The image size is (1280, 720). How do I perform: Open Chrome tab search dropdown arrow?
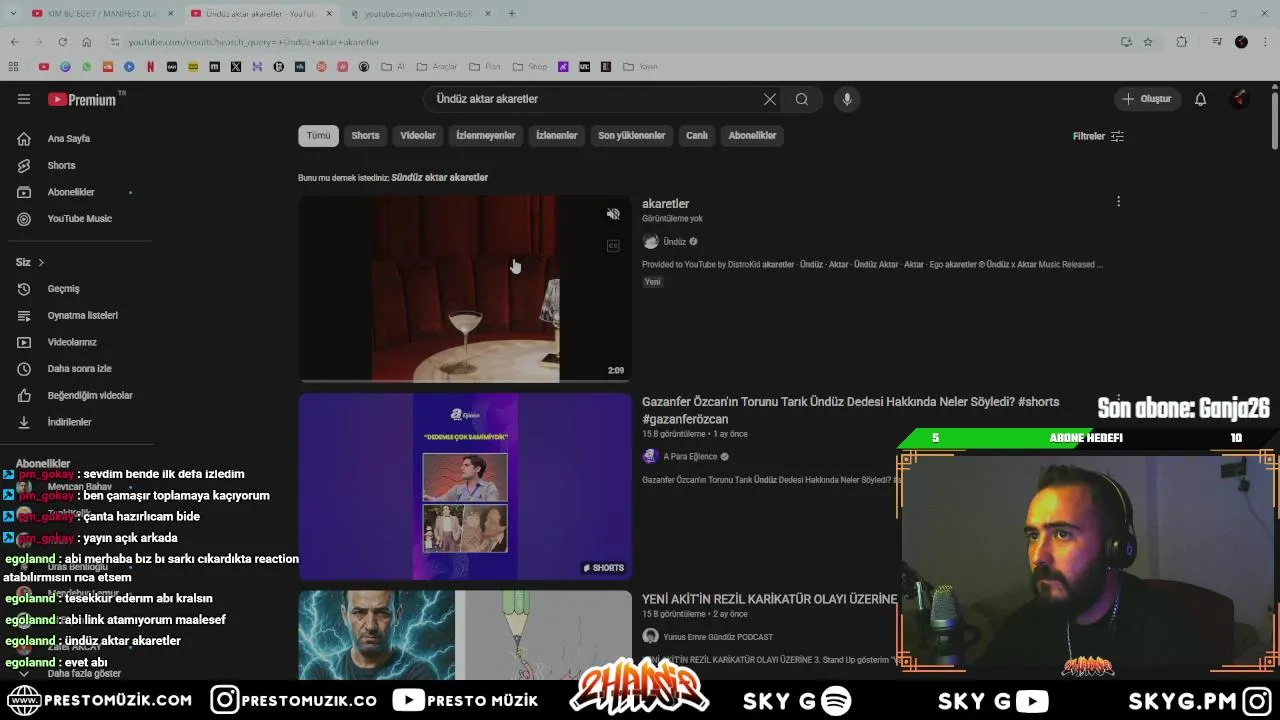coord(13,13)
